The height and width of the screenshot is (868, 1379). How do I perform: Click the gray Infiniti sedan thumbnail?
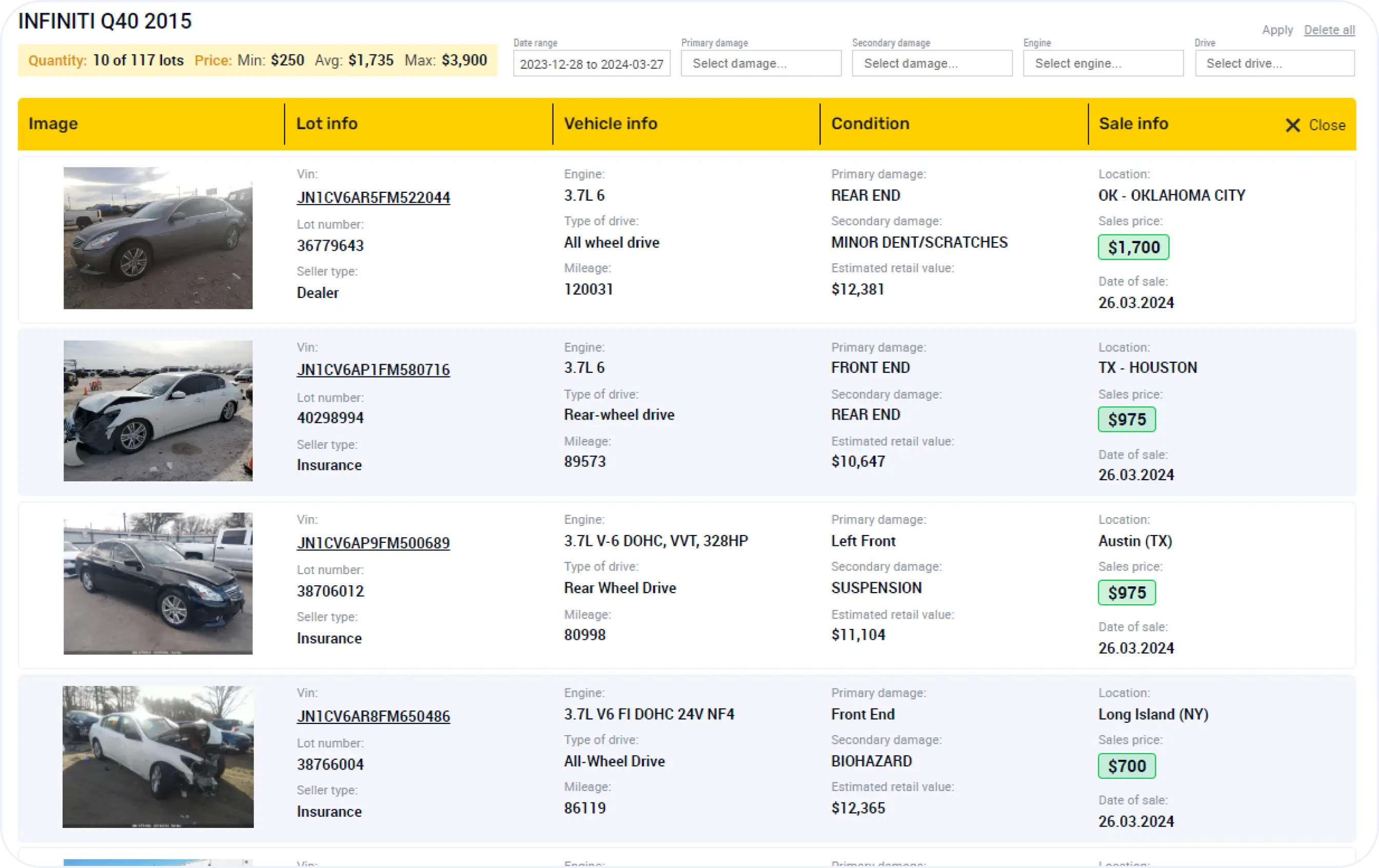[157, 238]
